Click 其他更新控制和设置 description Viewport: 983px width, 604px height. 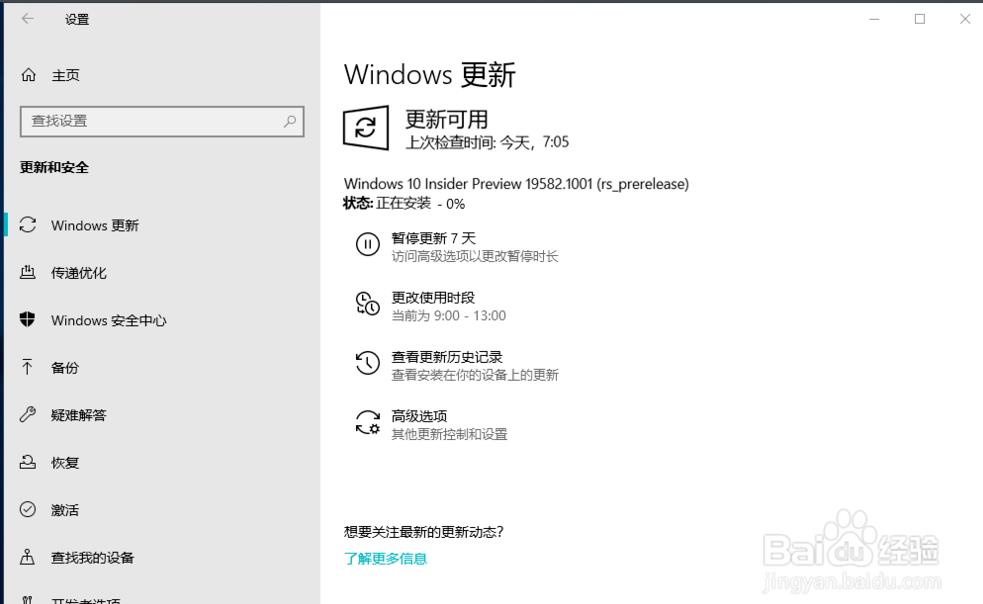pos(449,434)
